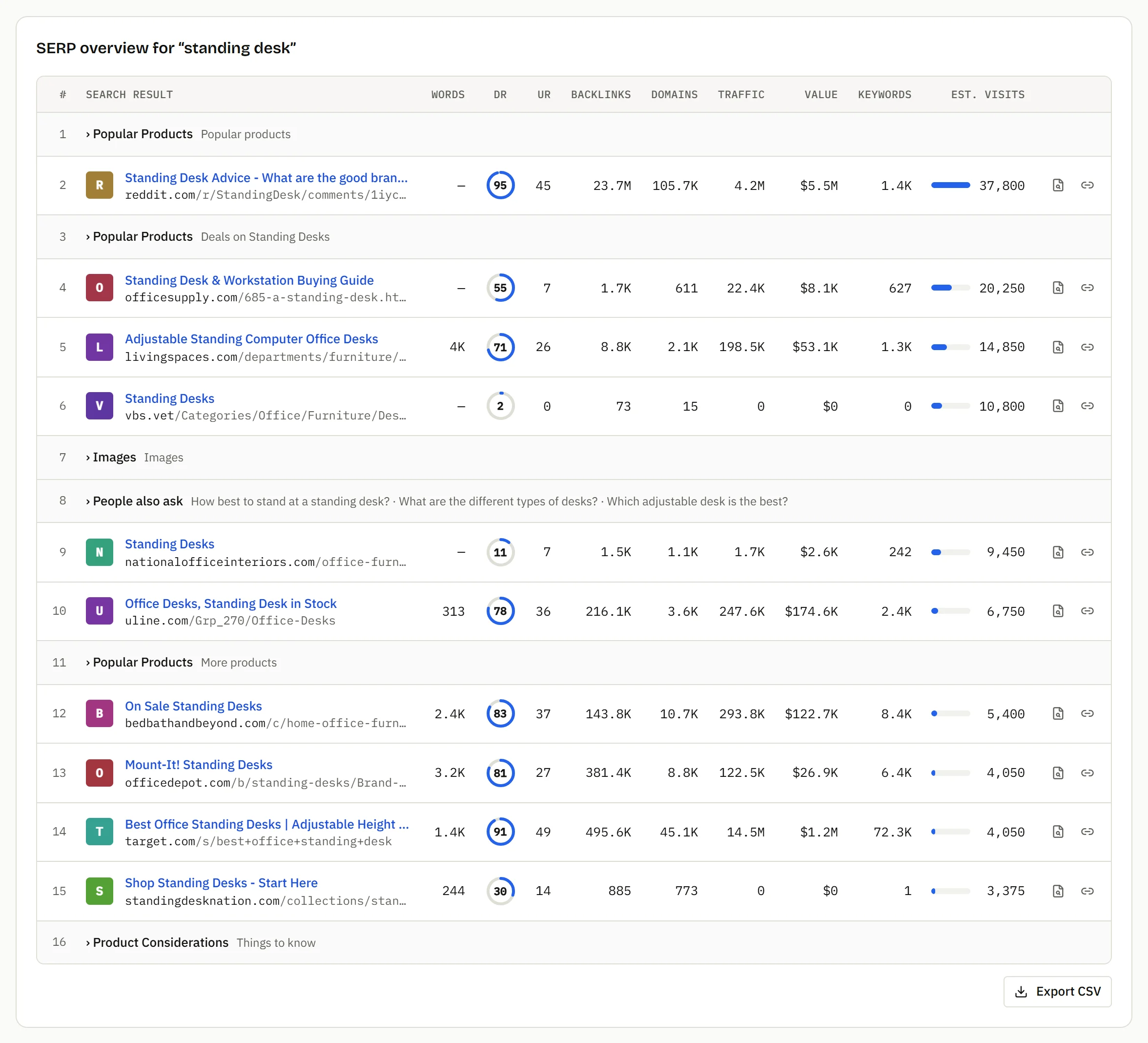Viewport: 1148px width, 1043px height.
Task: Expand Popular Products Deals on Standing Desks
Action: [574, 236]
